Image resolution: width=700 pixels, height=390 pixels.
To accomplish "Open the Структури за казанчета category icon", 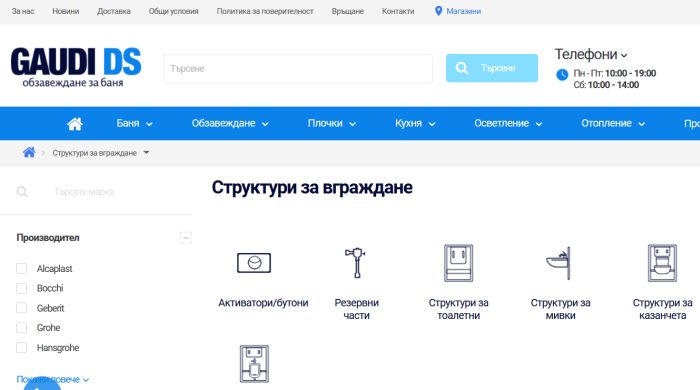I will pyautogui.click(x=662, y=263).
